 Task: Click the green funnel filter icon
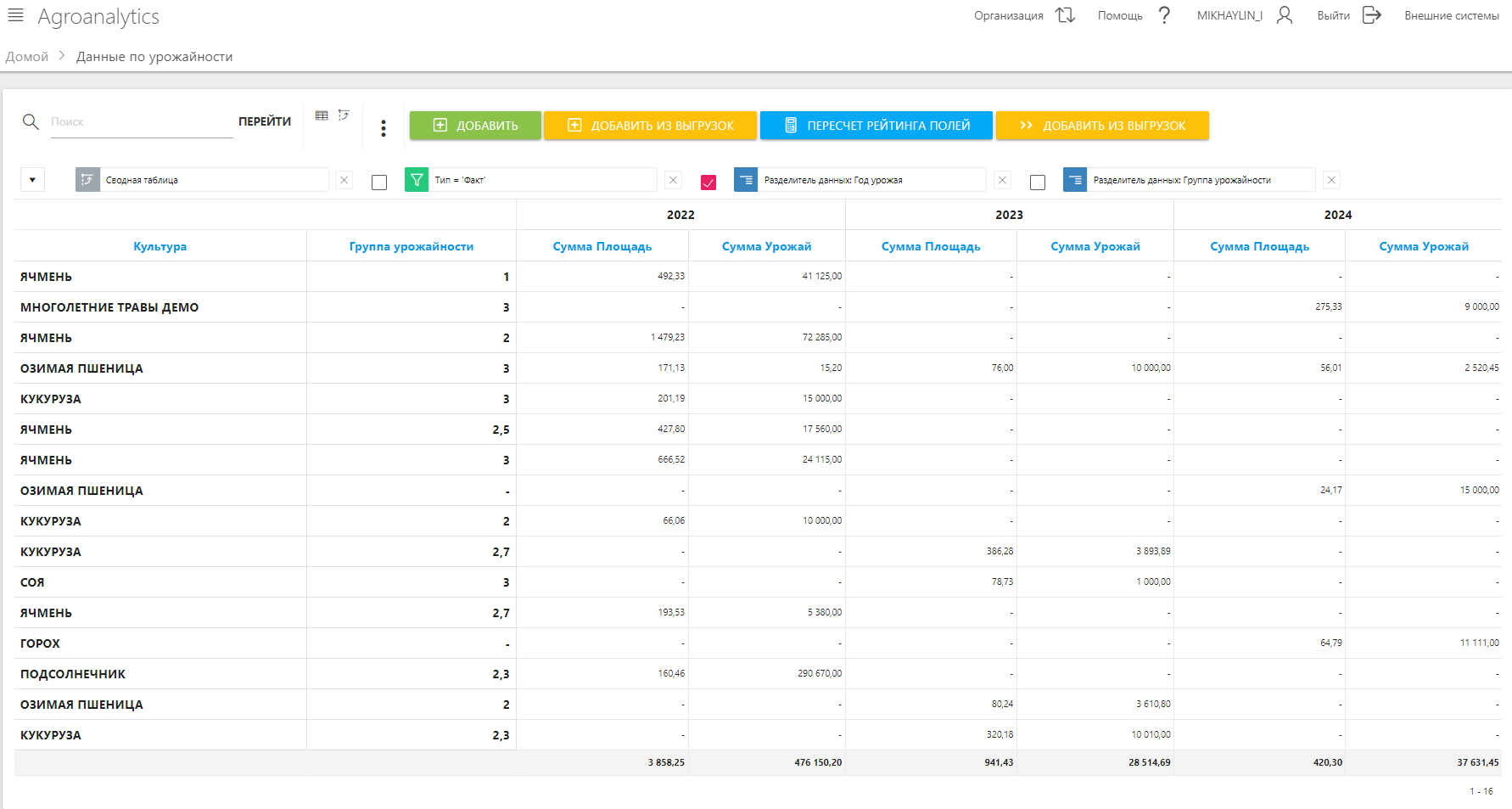[x=417, y=180]
